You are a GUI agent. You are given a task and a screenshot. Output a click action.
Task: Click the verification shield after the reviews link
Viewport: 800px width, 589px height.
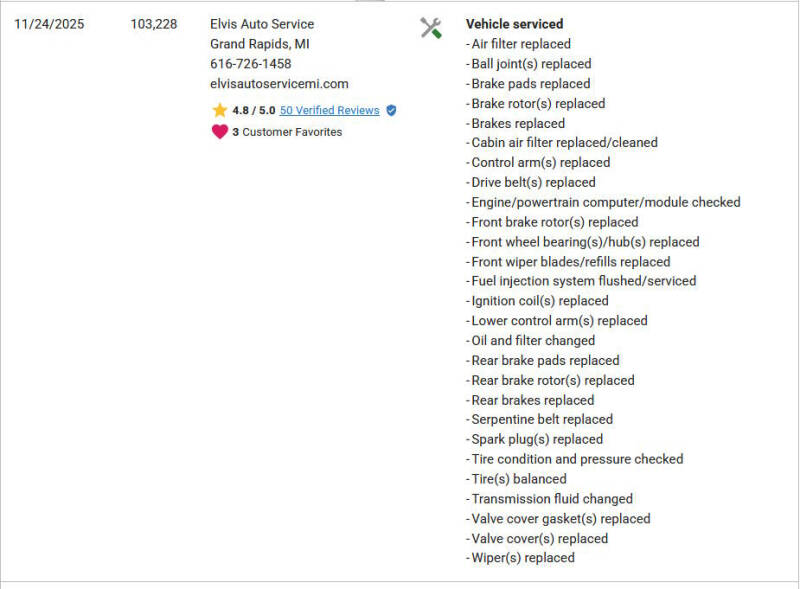point(391,110)
